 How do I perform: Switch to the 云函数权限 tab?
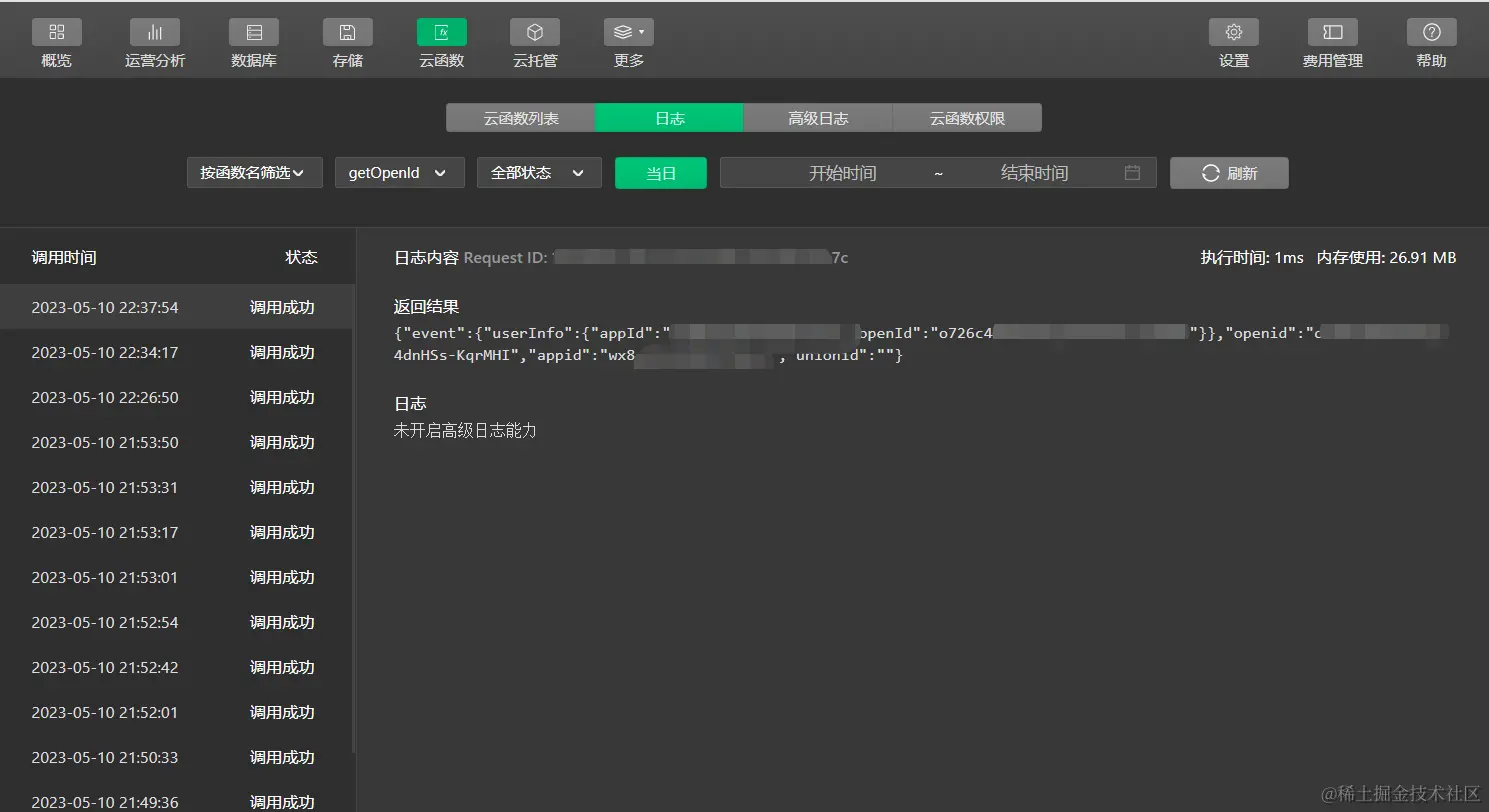point(967,118)
